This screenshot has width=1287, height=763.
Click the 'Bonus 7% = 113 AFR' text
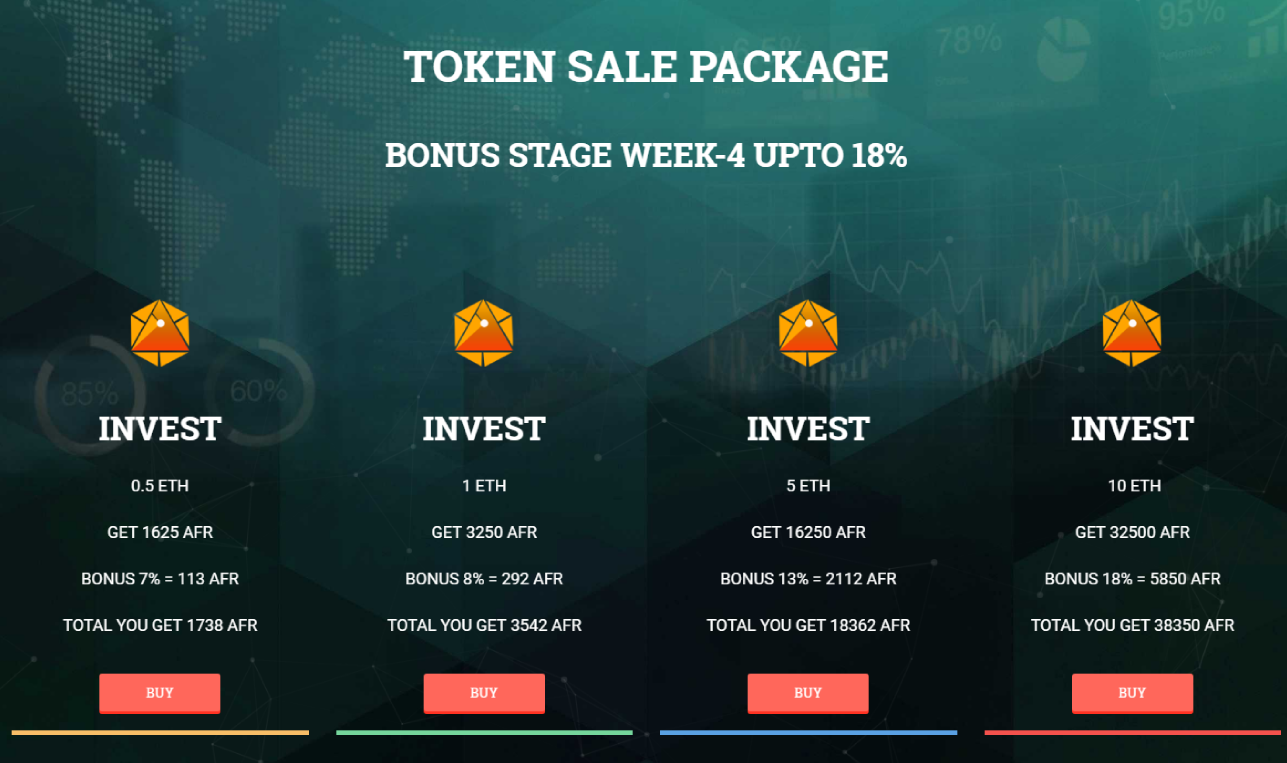pos(160,579)
